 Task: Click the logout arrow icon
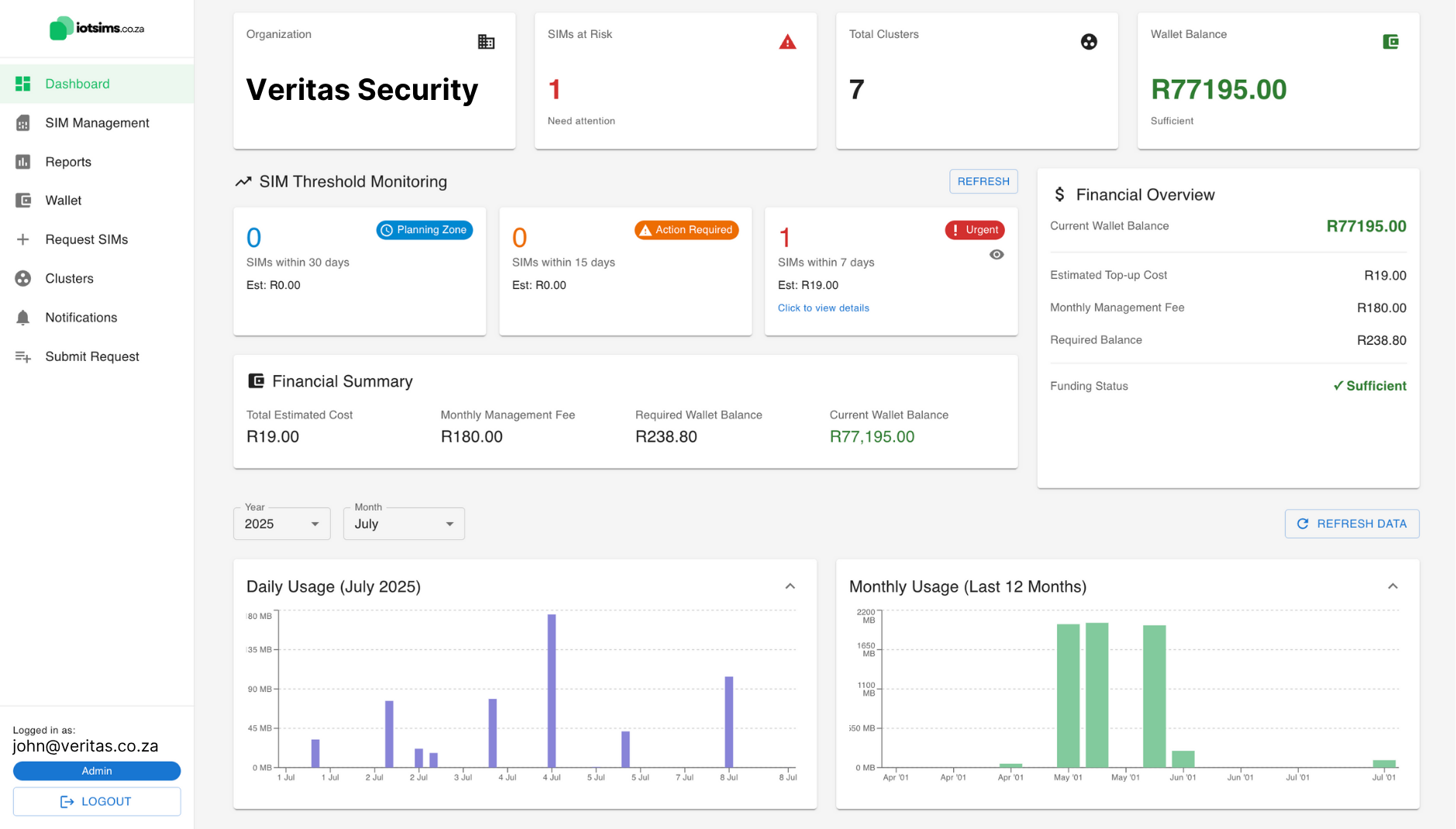[67, 802]
